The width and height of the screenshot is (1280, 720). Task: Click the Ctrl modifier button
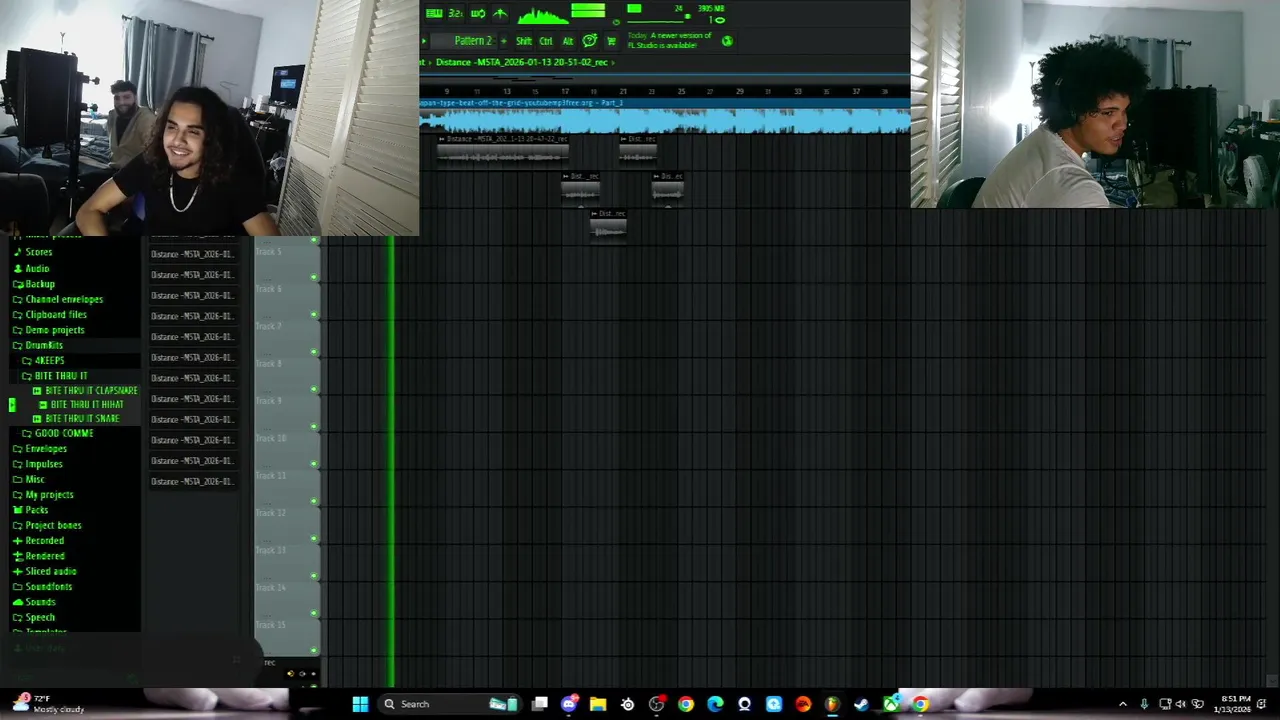click(x=546, y=41)
